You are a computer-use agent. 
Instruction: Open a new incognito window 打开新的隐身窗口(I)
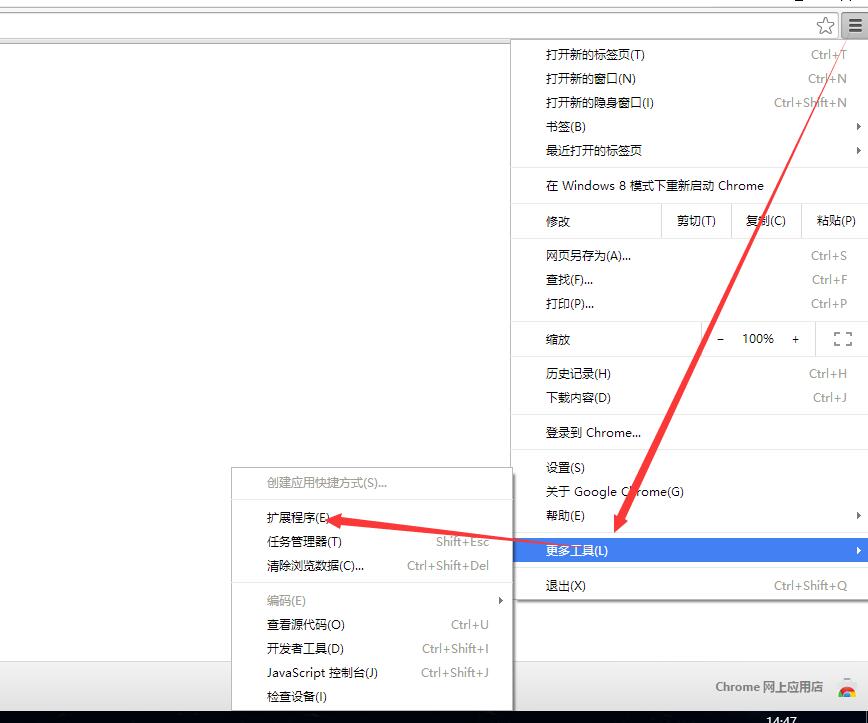pyautogui.click(x=689, y=102)
